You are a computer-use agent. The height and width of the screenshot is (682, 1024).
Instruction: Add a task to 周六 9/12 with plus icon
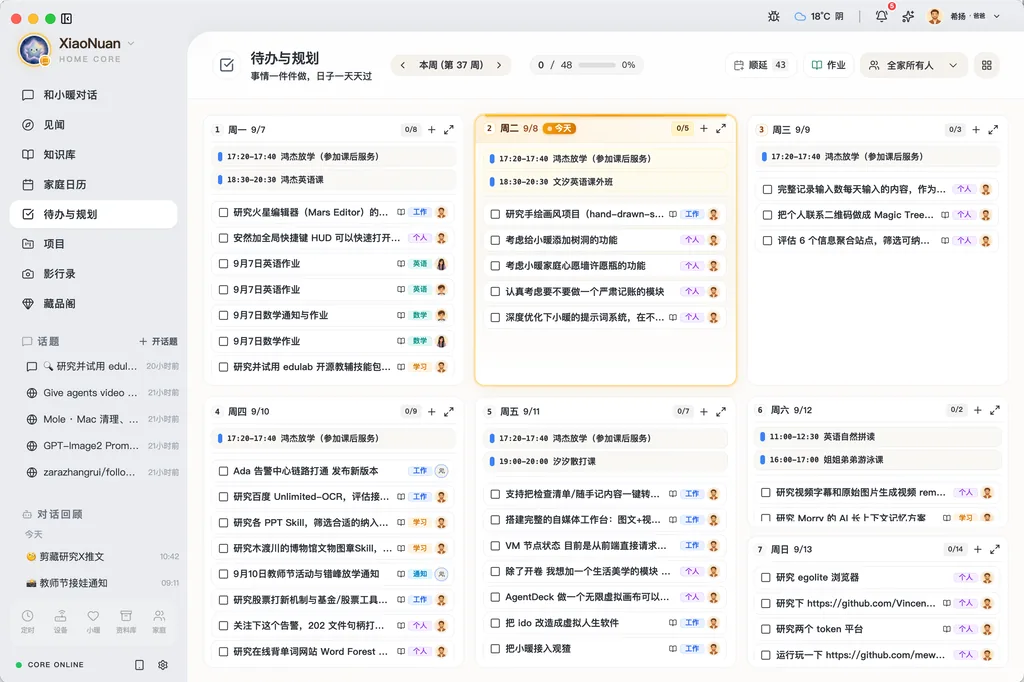[x=978, y=410]
